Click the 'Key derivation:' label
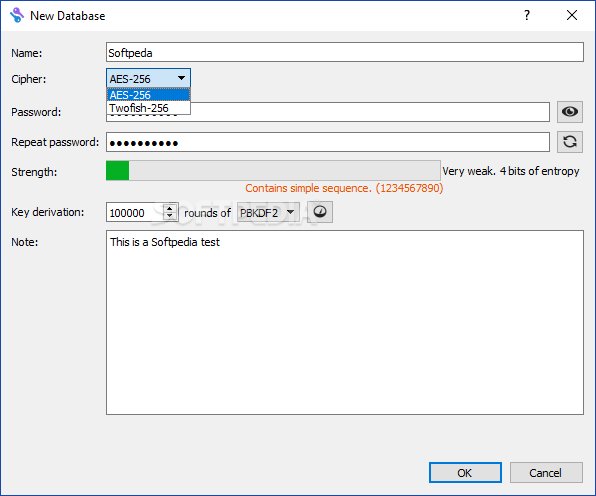596x496 pixels. 48,212
